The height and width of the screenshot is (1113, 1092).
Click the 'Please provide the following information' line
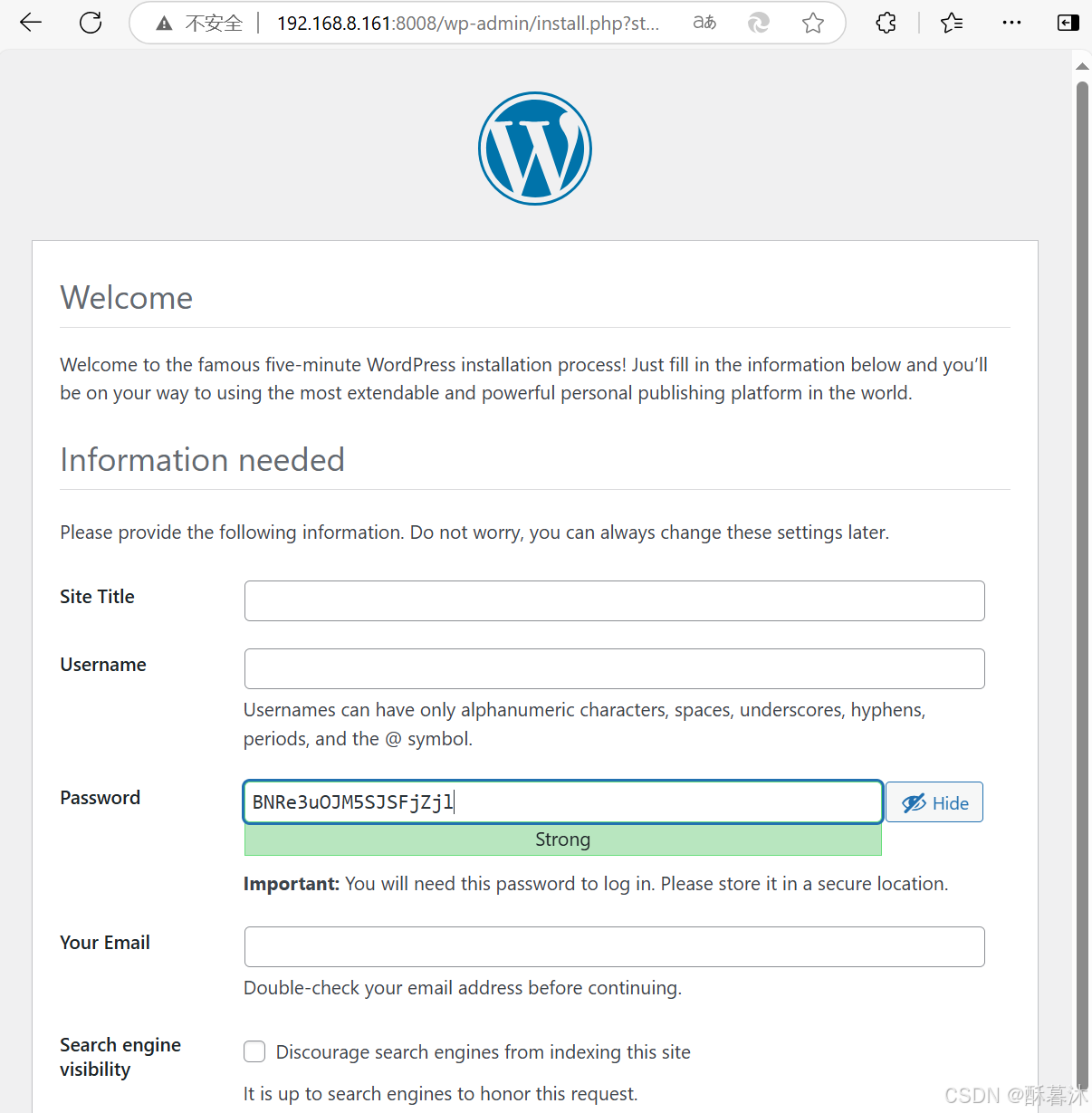click(474, 533)
